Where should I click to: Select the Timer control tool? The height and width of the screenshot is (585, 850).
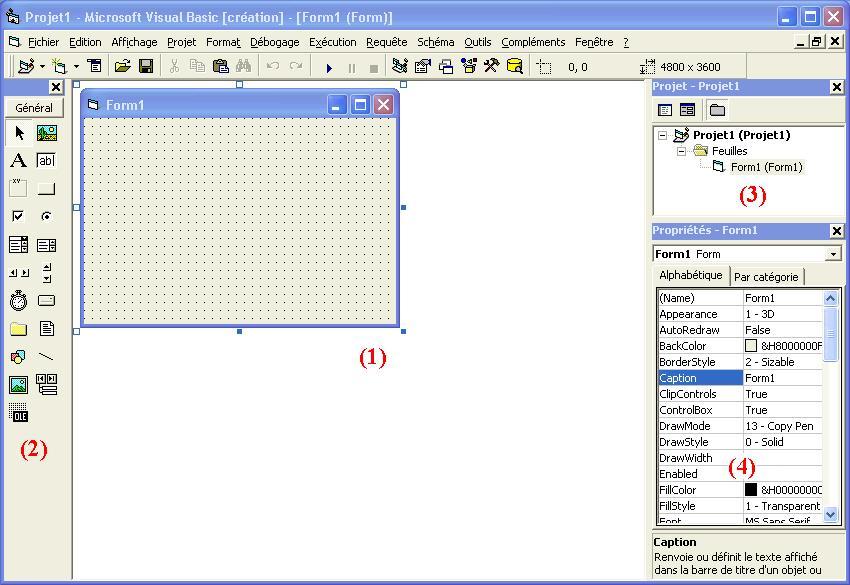click(x=18, y=300)
